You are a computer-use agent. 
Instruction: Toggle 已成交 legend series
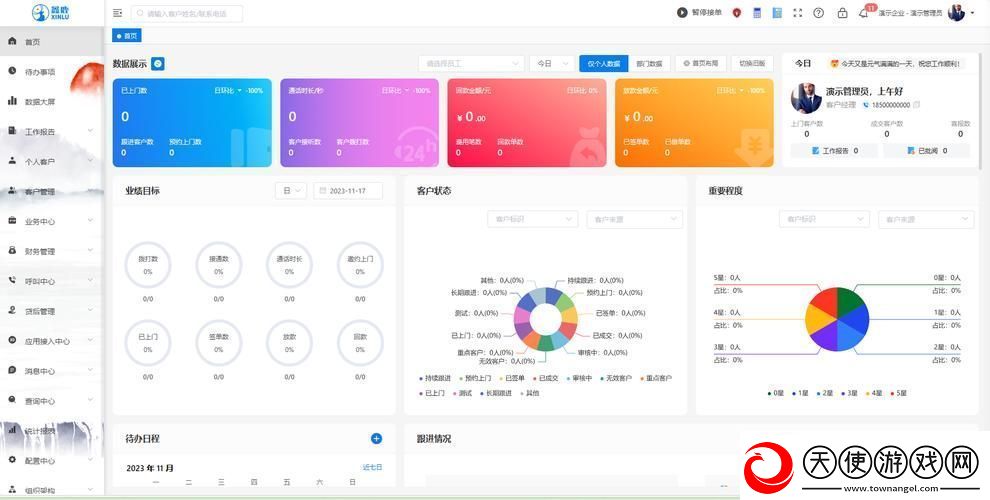pos(546,378)
